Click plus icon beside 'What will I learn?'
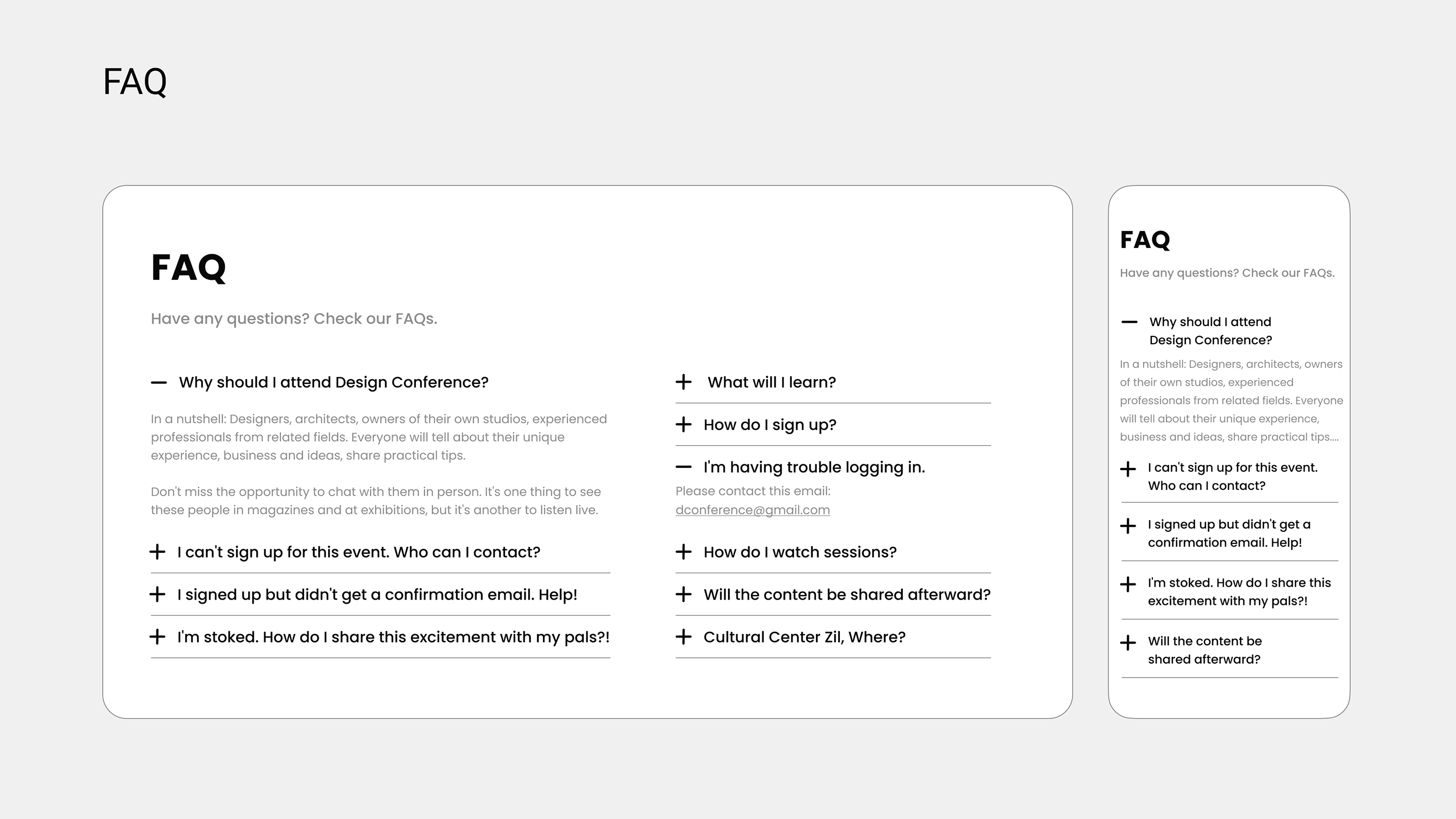Screen dimensions: 1456x819 pos(683,382)
